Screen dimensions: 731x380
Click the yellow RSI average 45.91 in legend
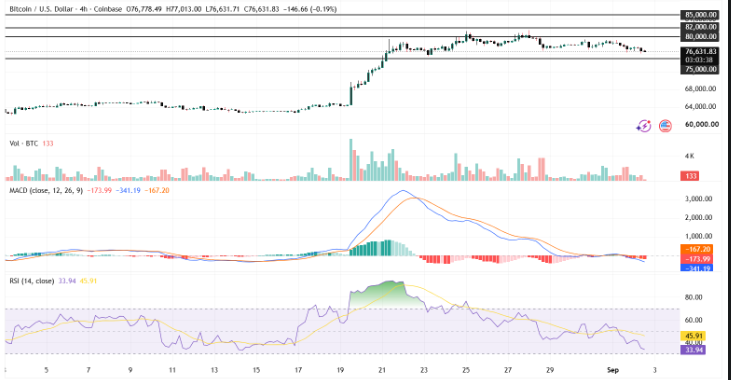(88, 281)
